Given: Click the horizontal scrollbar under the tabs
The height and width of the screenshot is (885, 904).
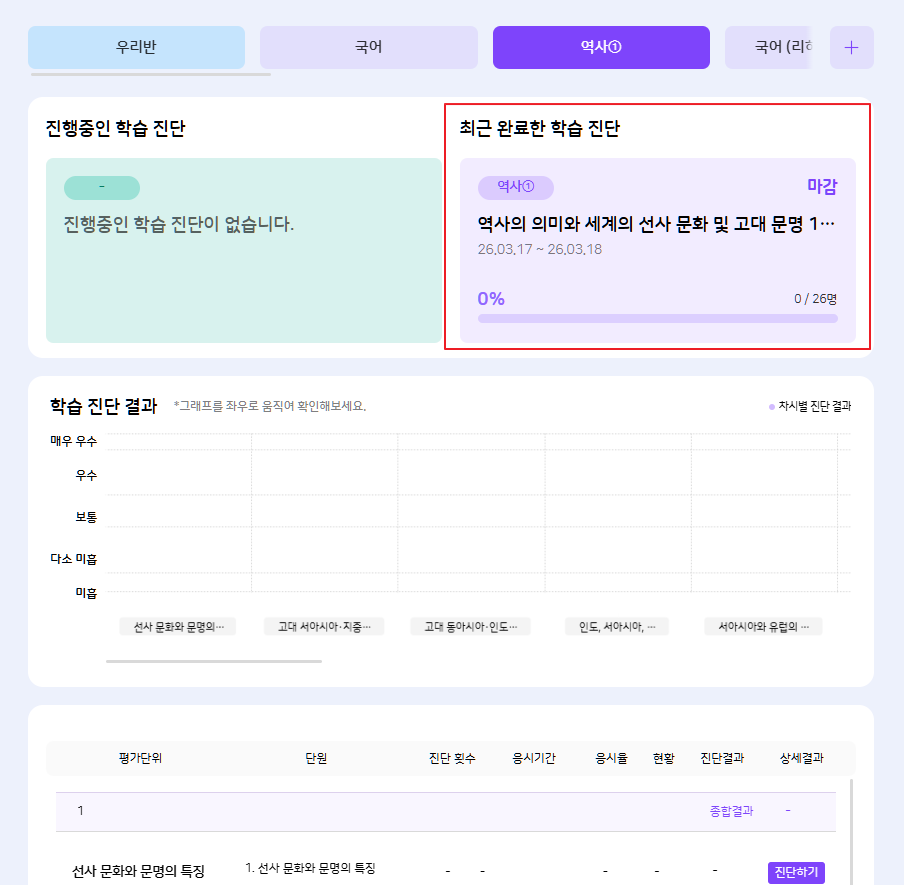Looking at the screenshot, I should coord(150,74).
